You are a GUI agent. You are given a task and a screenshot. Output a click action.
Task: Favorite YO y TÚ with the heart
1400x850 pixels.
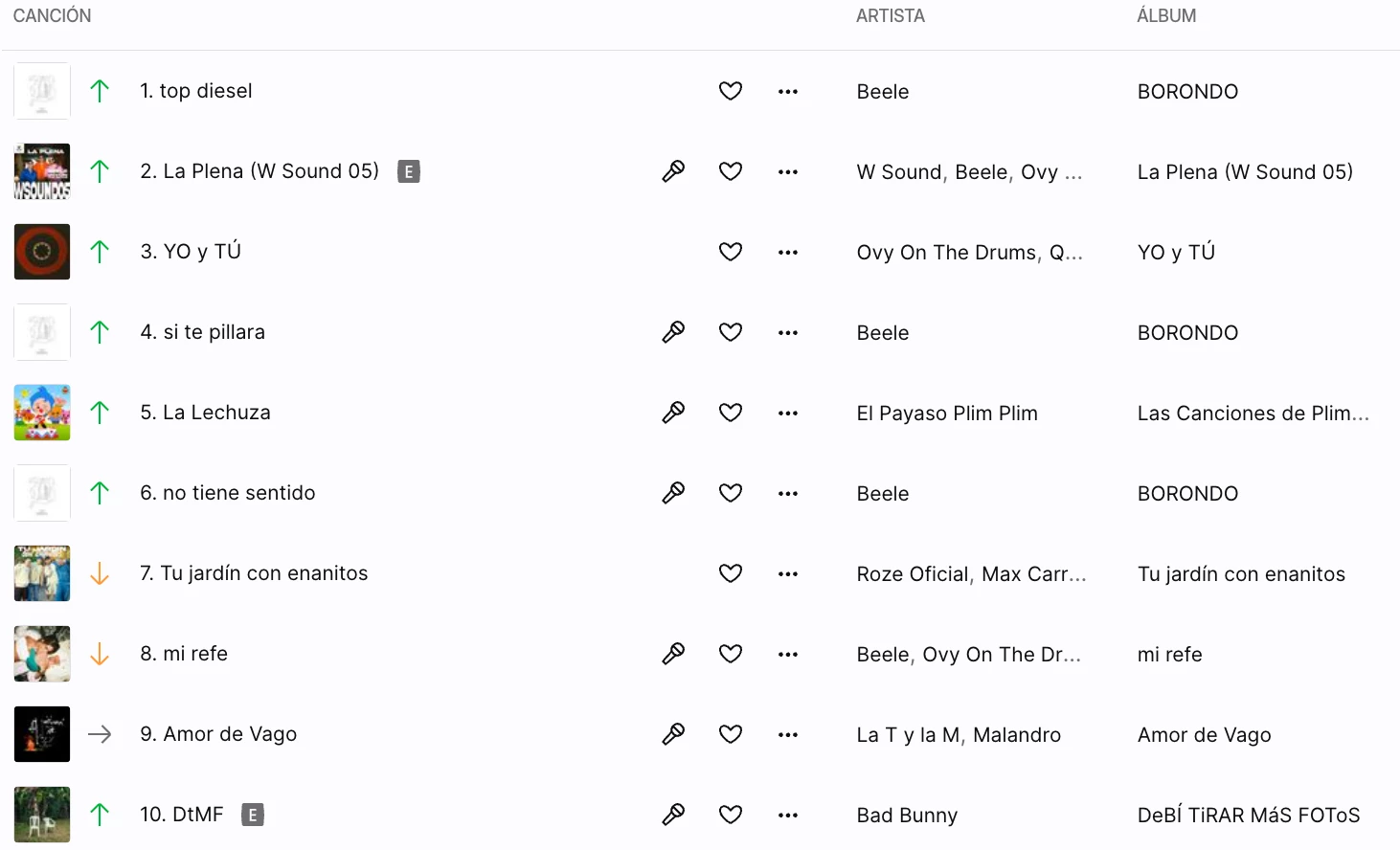pos(731,252)
